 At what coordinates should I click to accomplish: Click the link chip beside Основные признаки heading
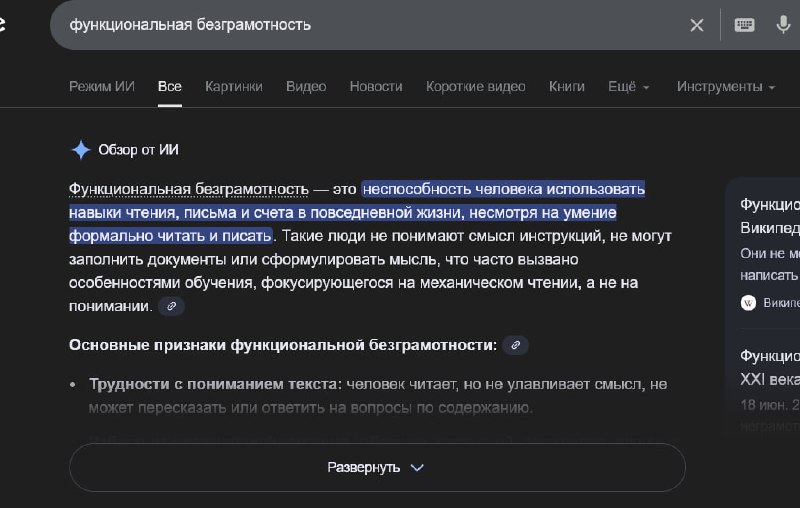click(516, 345)
